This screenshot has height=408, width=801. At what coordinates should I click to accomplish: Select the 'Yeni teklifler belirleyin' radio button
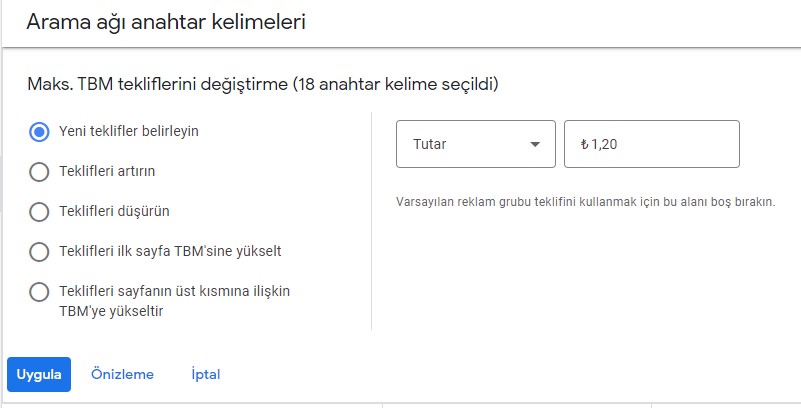click(39, 132)
